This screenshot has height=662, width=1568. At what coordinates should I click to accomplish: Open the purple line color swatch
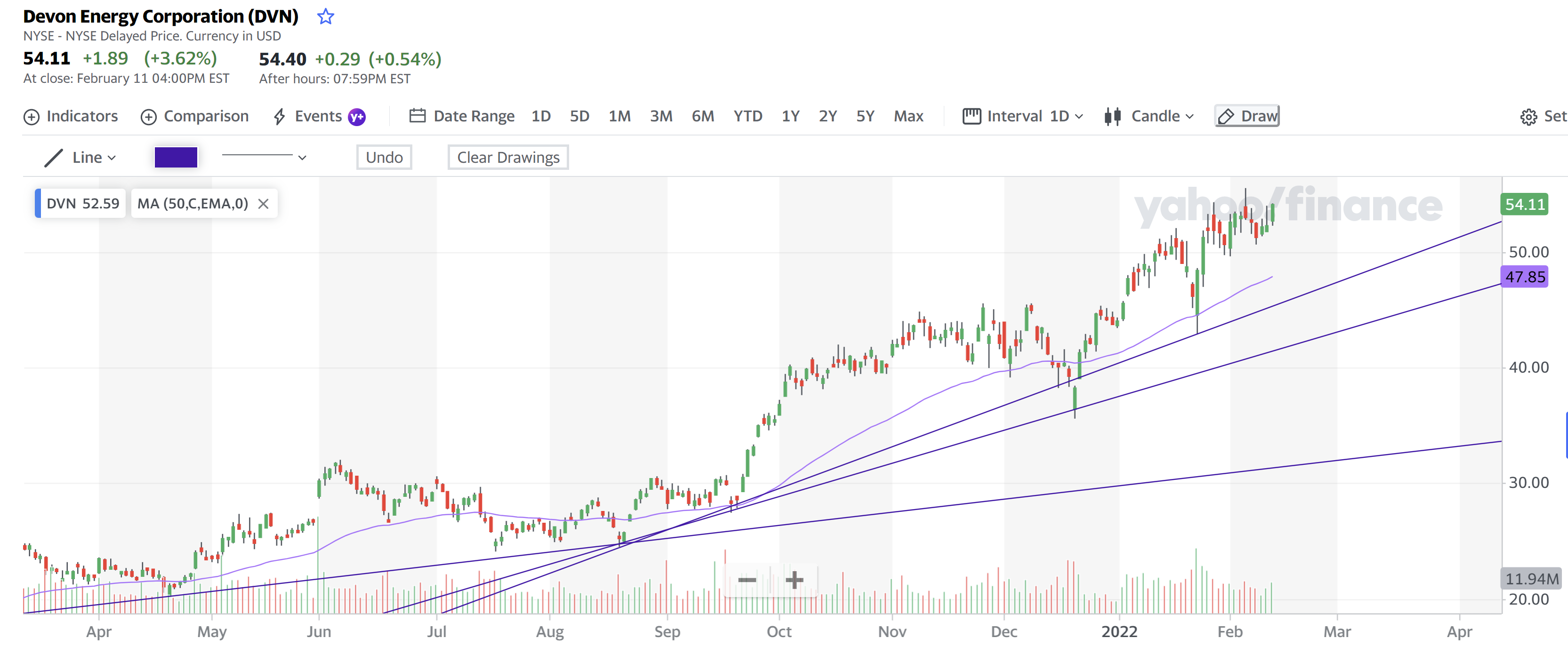tap(176, 157)
